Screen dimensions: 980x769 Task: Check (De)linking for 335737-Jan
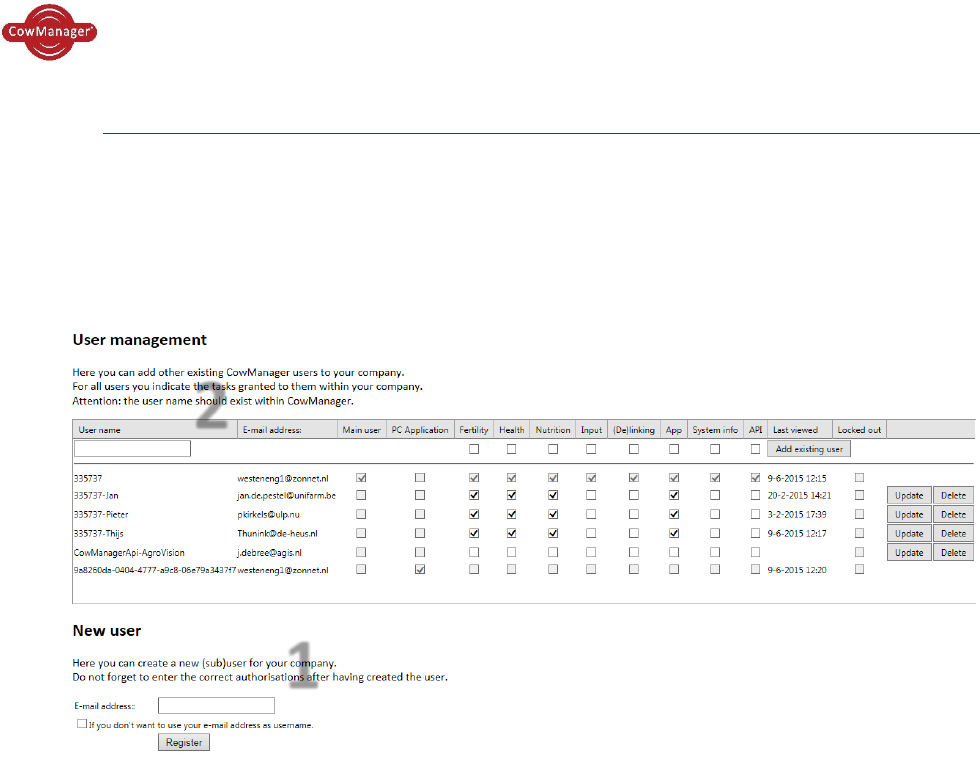click(634, 495)
